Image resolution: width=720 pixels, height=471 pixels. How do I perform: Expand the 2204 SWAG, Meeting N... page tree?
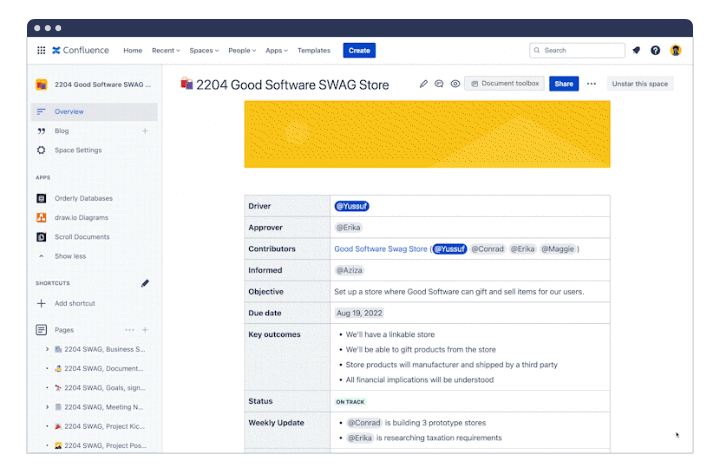click(47, 407)
